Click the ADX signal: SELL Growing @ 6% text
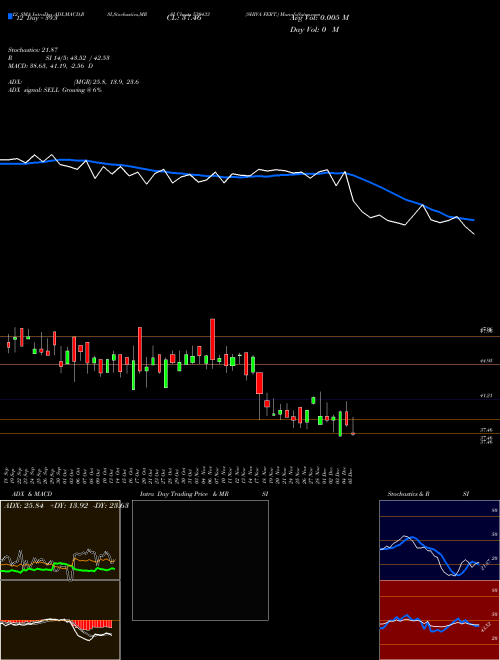500x660 pixels. 55,90
